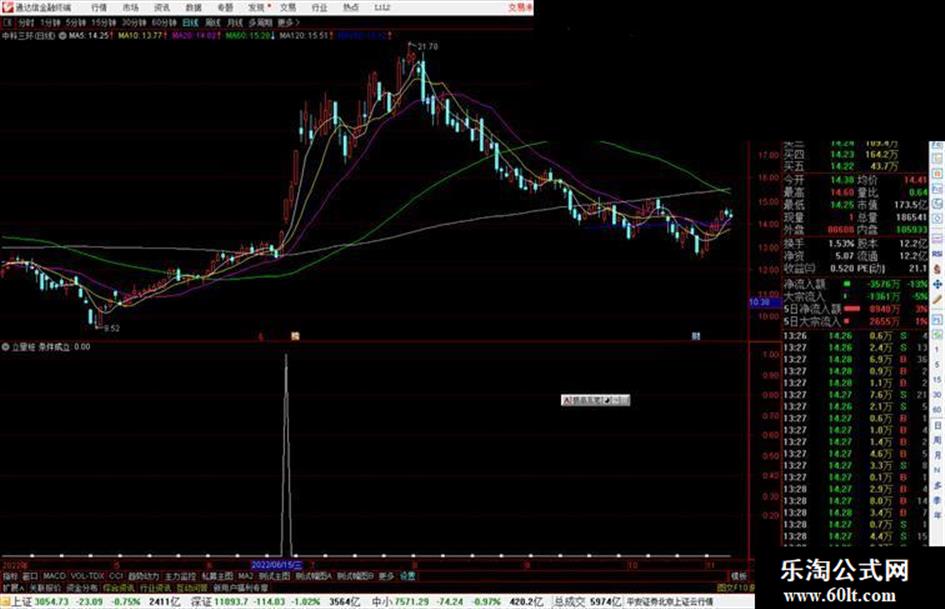This screenshot has width=945, height=609.
Task: Click the orange info marker on the chart axis
Action: (295, 336)
